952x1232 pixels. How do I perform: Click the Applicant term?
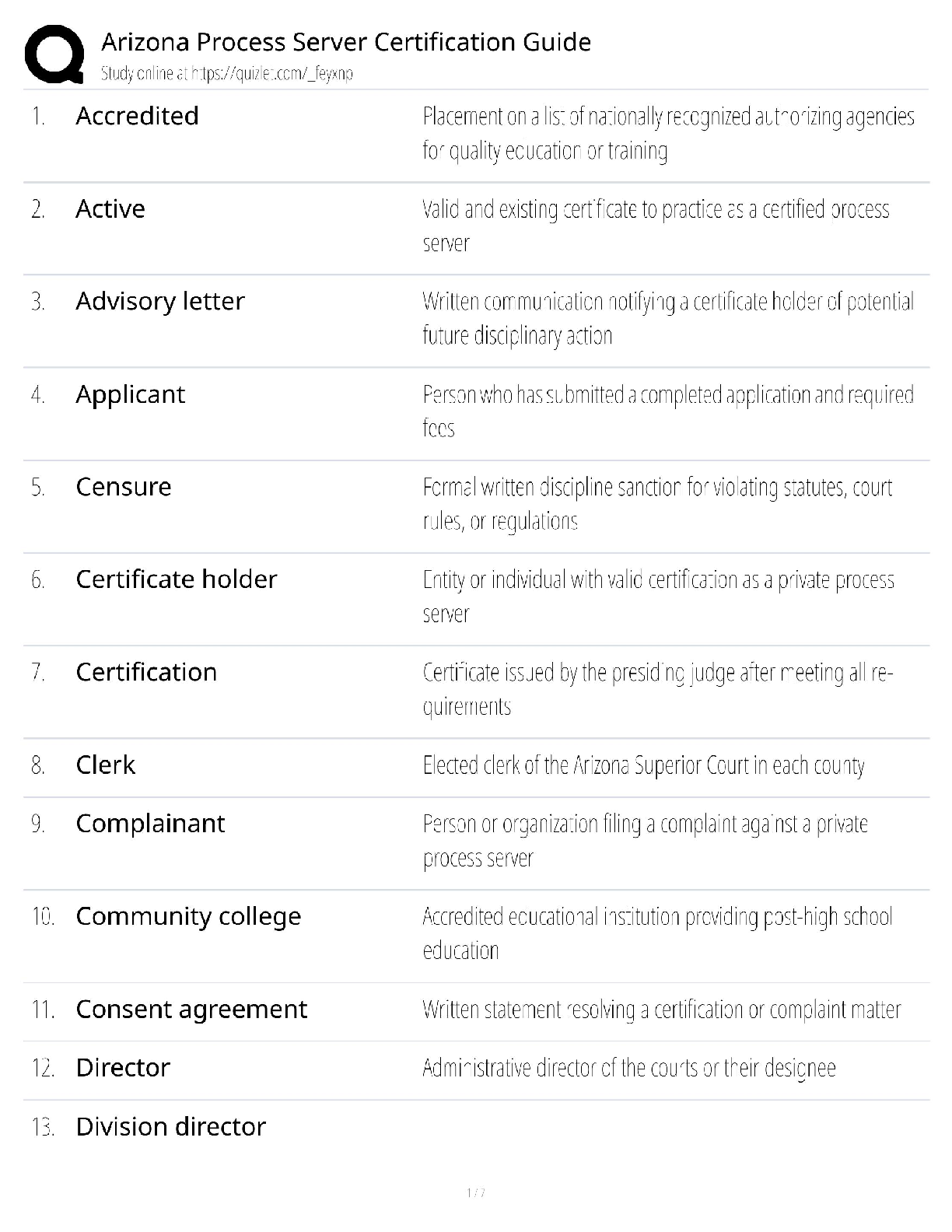[130, 394]
